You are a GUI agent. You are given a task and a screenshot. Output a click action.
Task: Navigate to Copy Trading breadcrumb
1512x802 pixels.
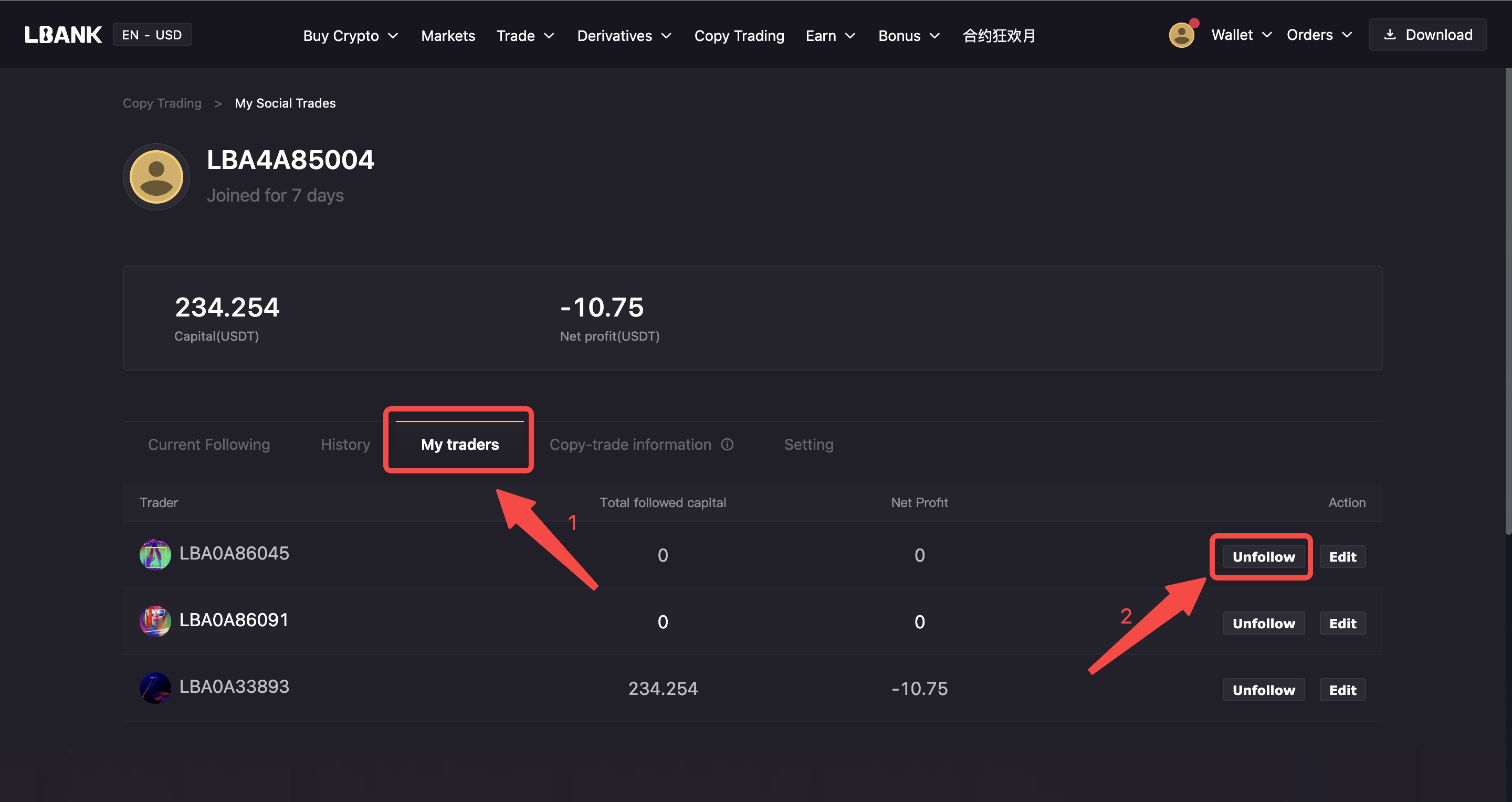162,103
